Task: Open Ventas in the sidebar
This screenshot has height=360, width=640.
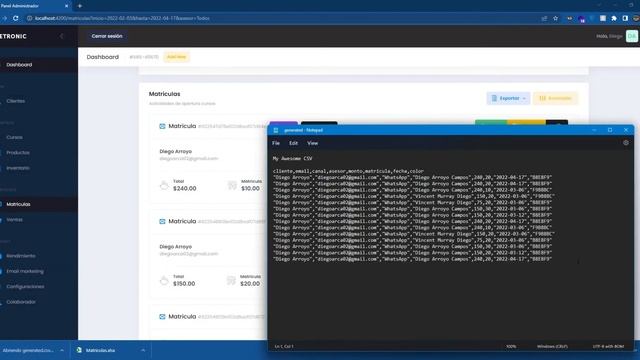Action: click(x=14, y=220)
